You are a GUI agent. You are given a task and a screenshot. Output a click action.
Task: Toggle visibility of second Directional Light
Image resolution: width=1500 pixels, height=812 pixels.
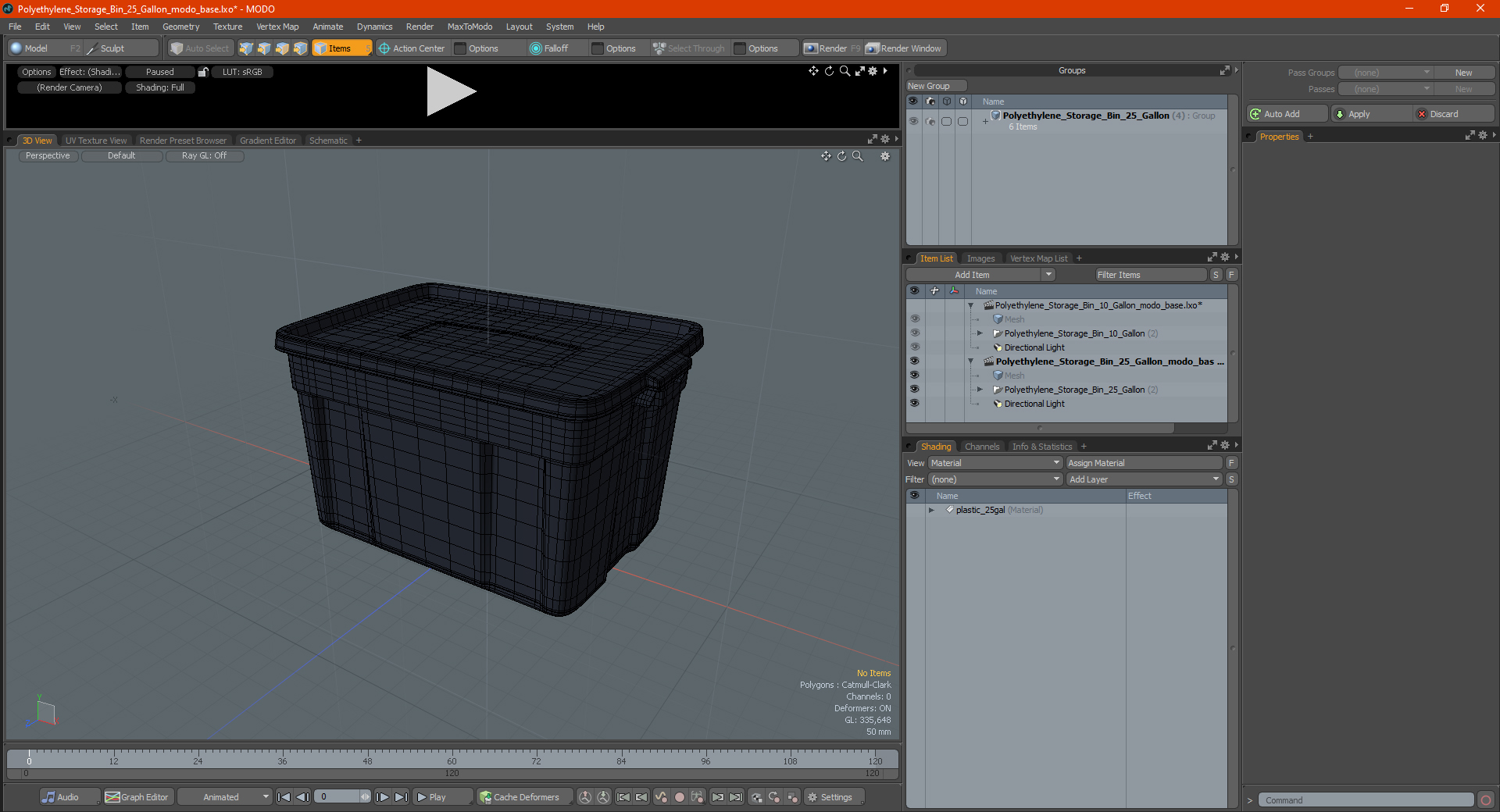914,404
